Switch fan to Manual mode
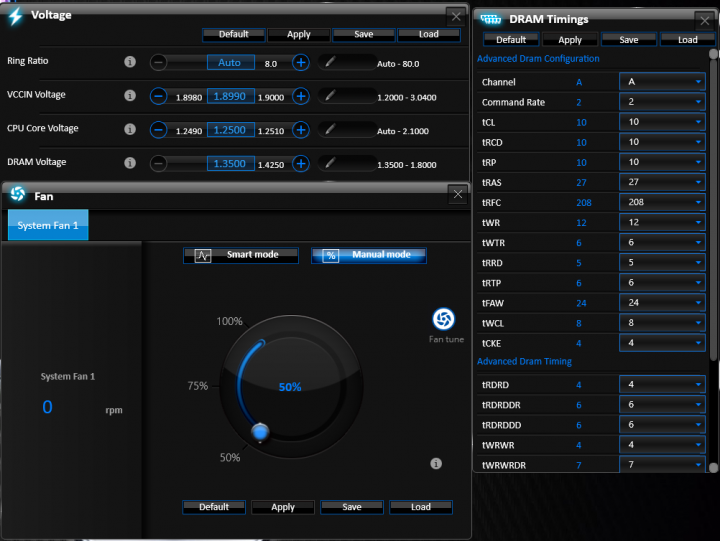 pyautogui.click(x=369, y=255)
